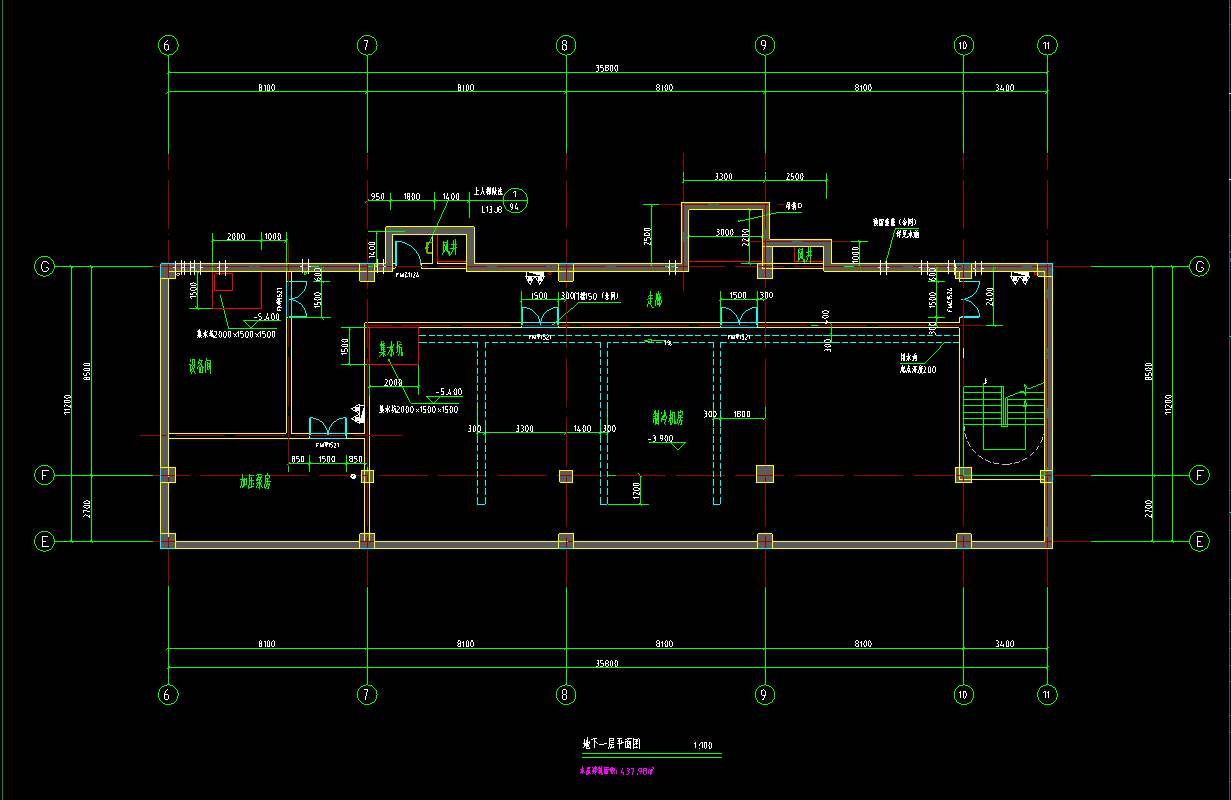This screenshot has height=800, width=1231.
Task: Select the 走廊 corridor label
Action: pos(654,298)
